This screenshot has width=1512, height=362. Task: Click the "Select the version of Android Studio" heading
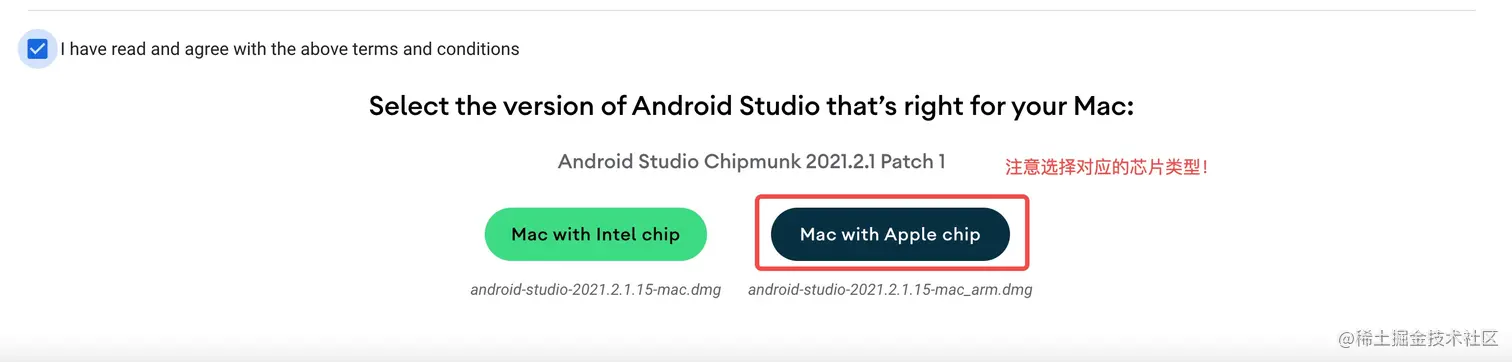(x=751, y=106)
